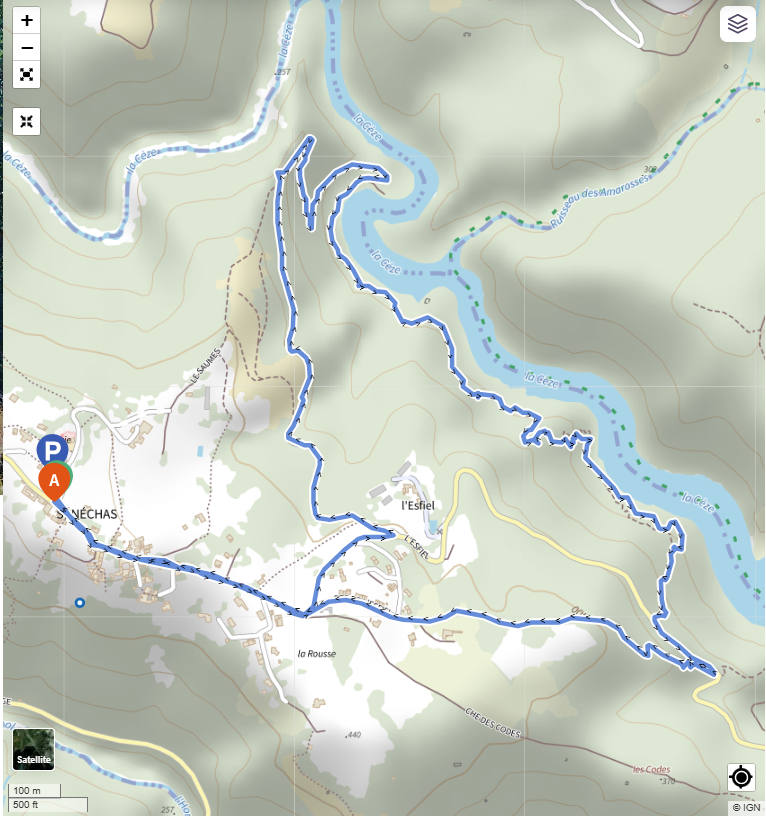The height and width of the screenshot is (816, 766).
Task: Fit the route to view
Action: (27, 74)
